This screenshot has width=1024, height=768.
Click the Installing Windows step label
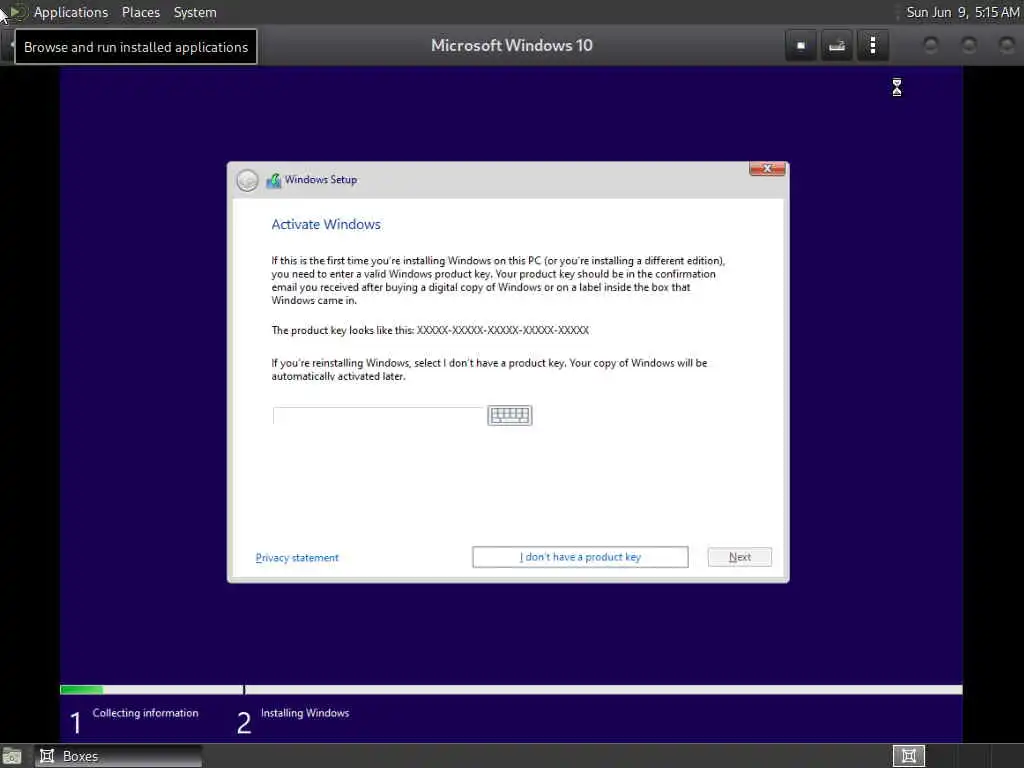pos(305,713)
